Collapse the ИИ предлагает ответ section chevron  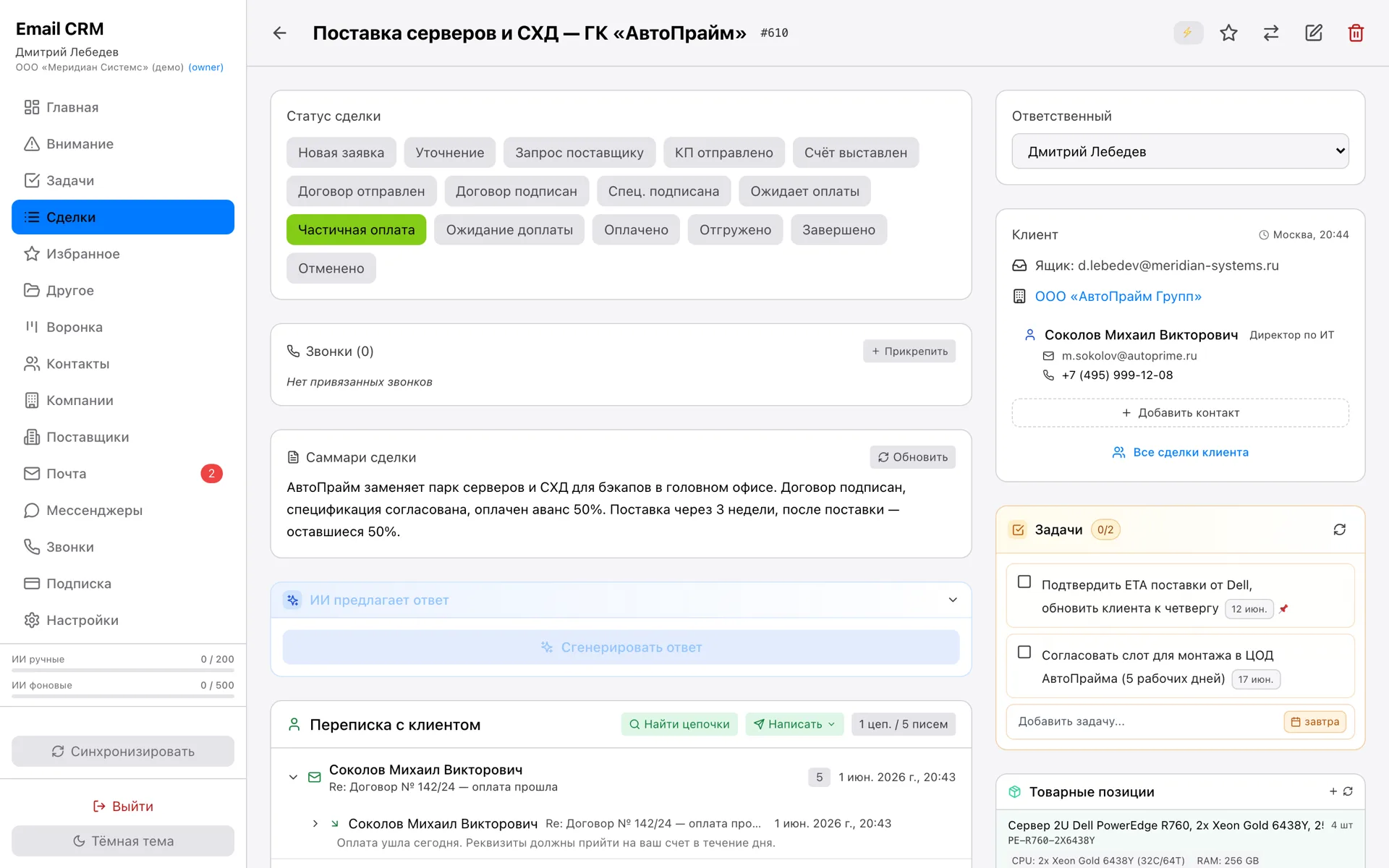point(953,600)
